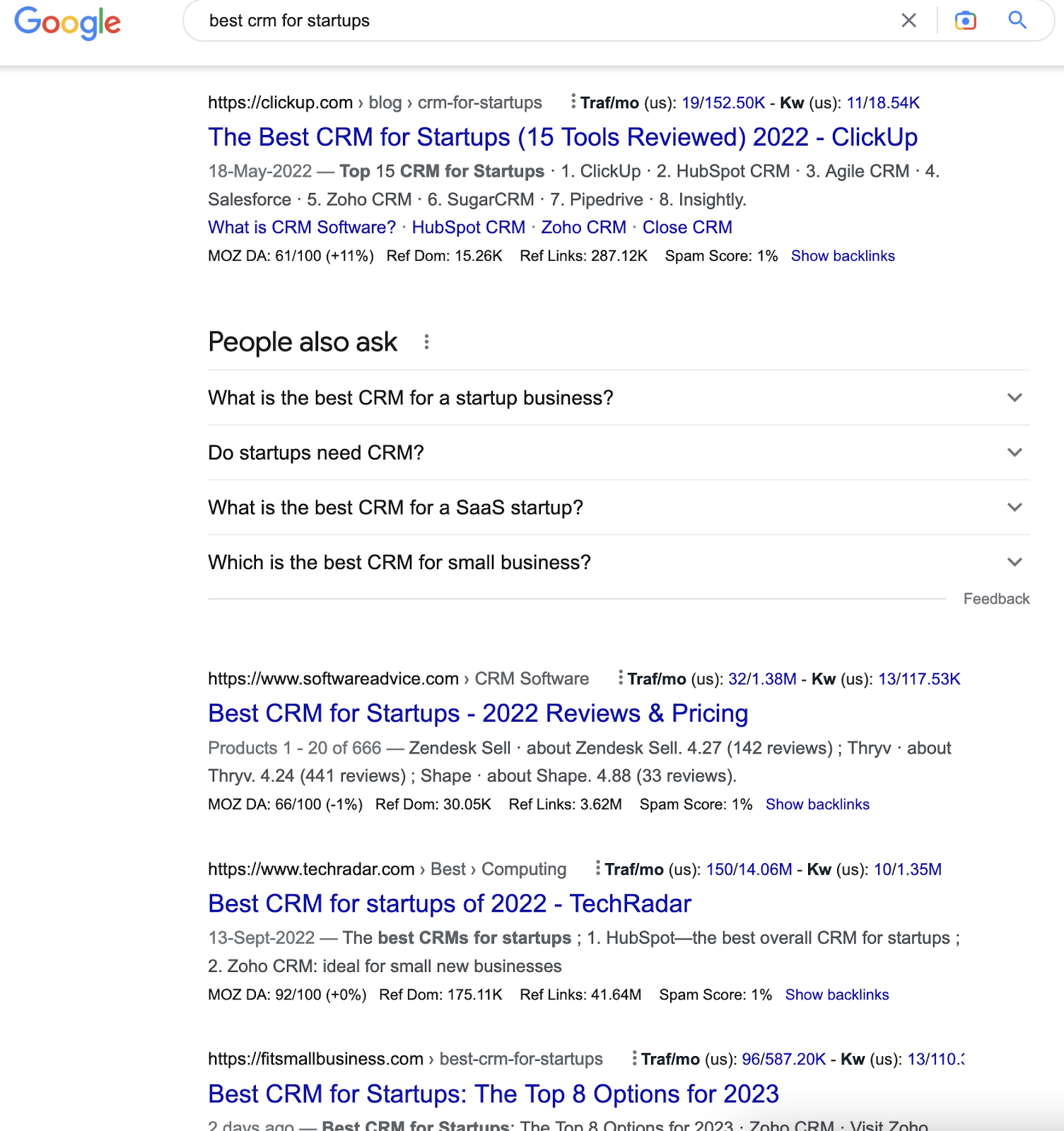Follow the 'Zoho CRM' sitelink

pos(584,228)
